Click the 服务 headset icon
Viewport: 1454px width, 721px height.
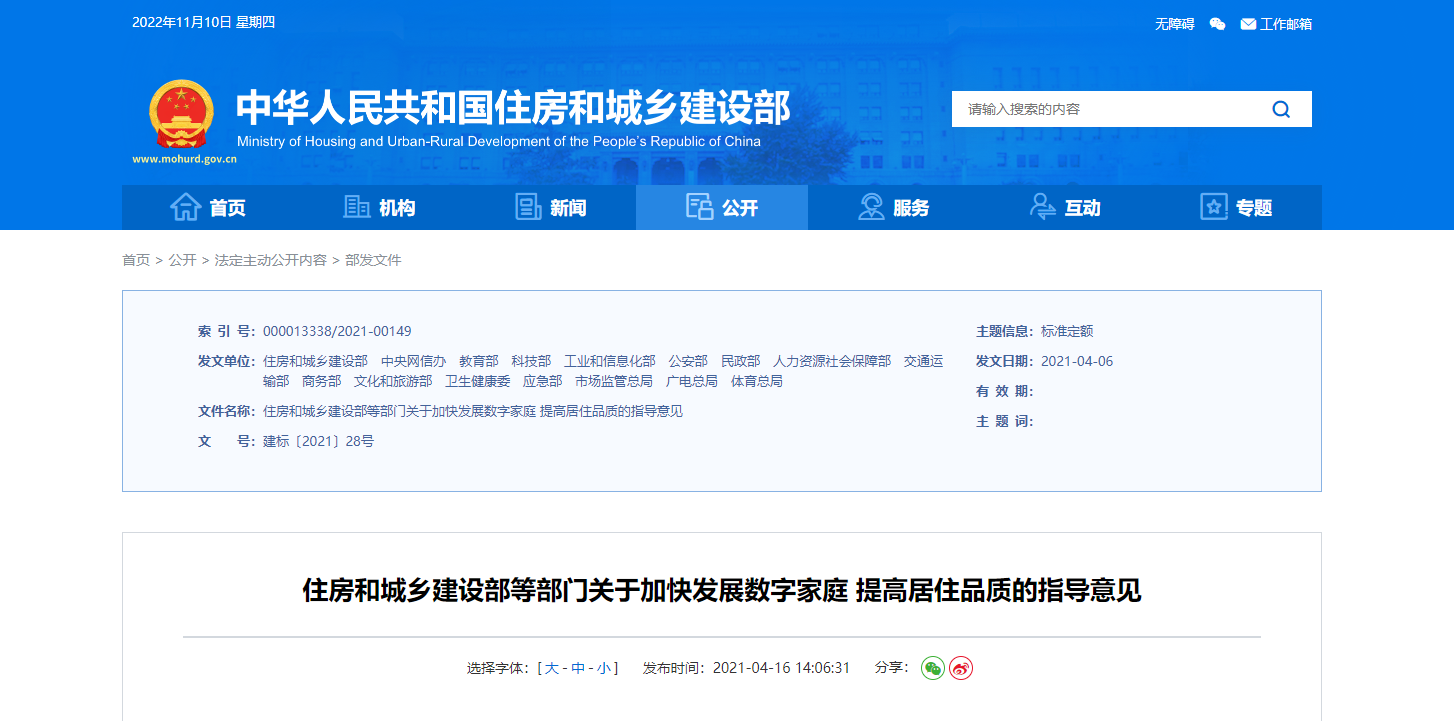tap(871, 207)
